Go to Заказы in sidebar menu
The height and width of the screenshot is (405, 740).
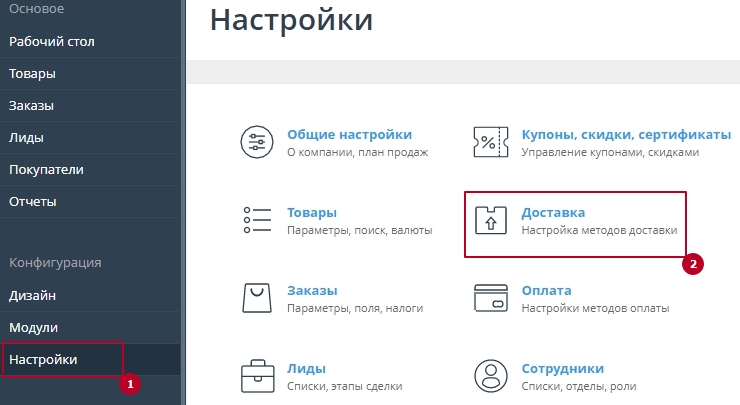[x=31, y=106]
